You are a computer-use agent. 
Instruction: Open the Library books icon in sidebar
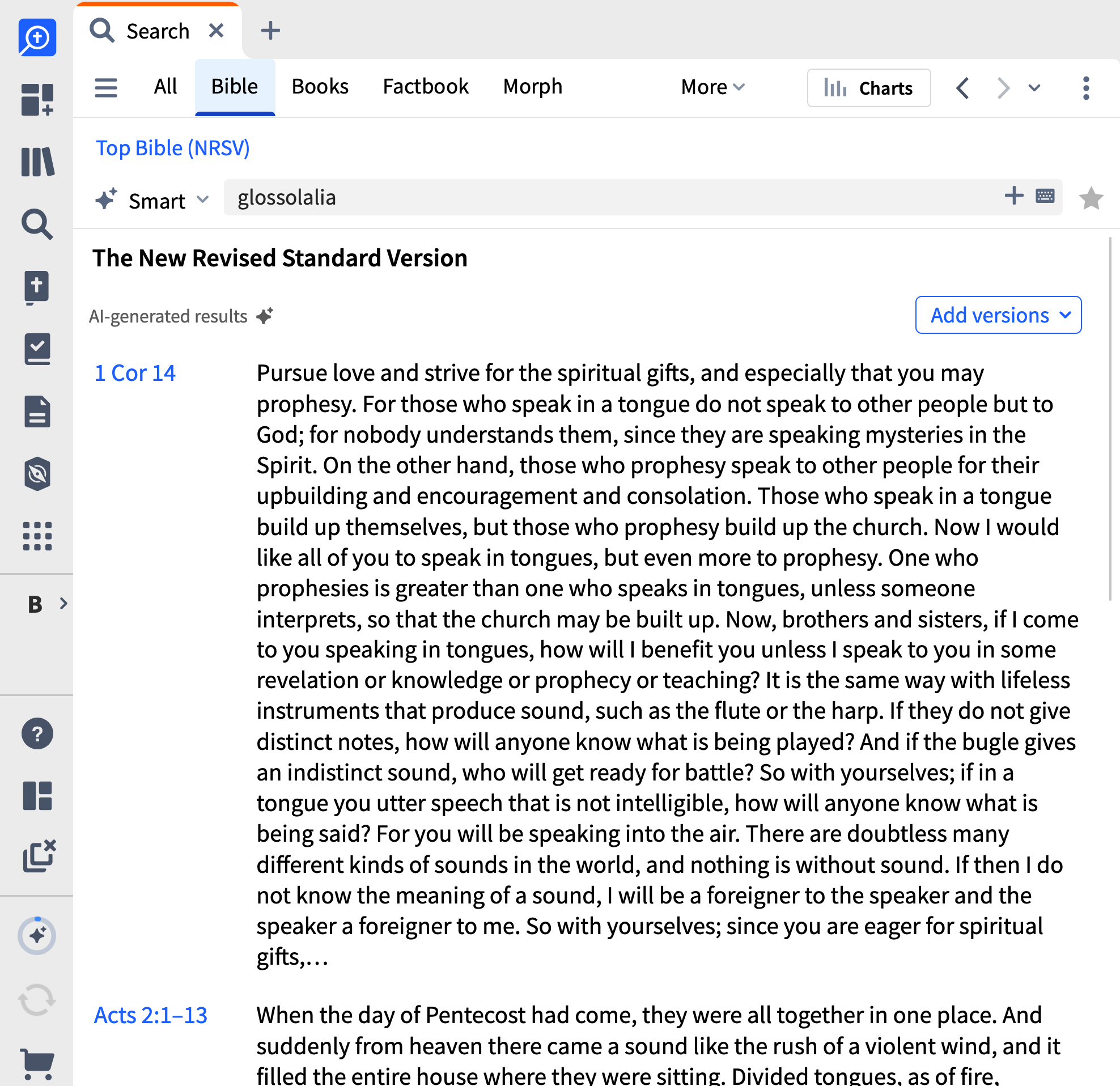[x=37, y=162]
